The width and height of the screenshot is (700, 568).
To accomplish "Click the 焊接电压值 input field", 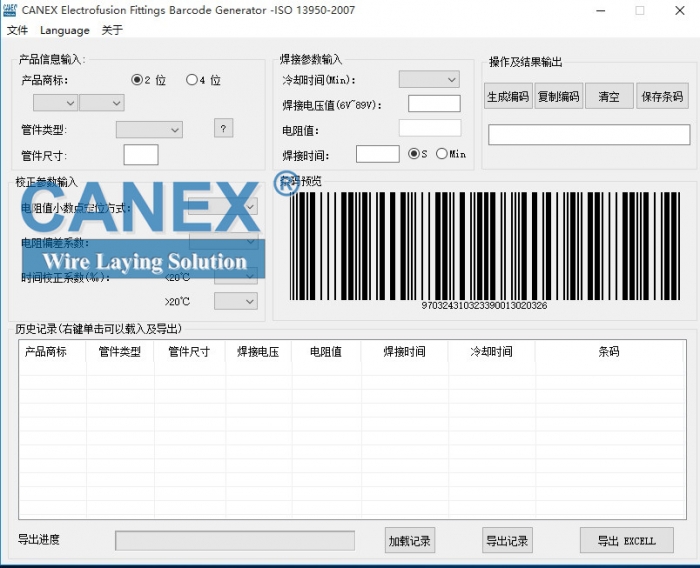I will tap(434, 104).
